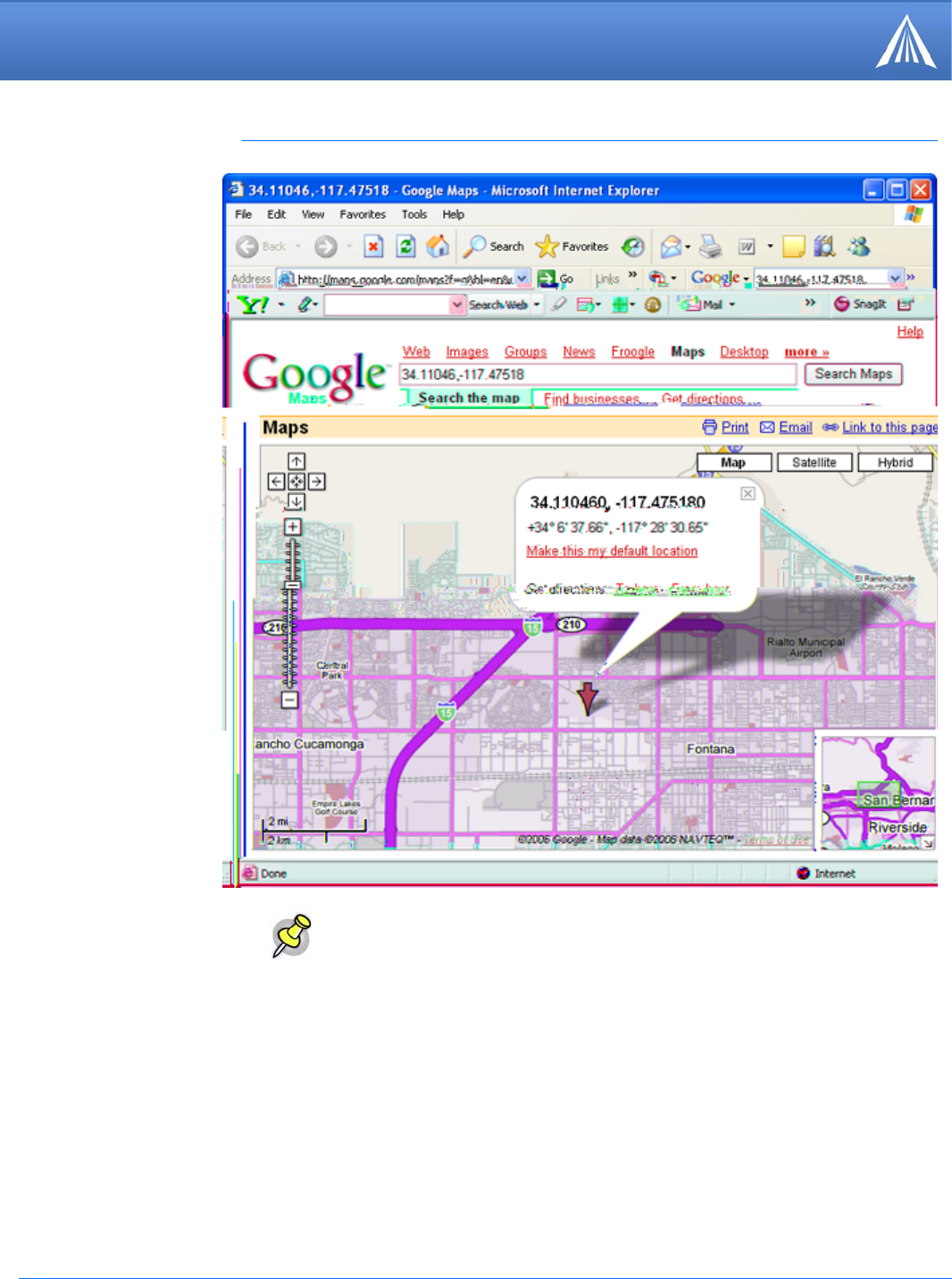
Task: Expand the Address bar dropdown
Action: coord(522,279)
